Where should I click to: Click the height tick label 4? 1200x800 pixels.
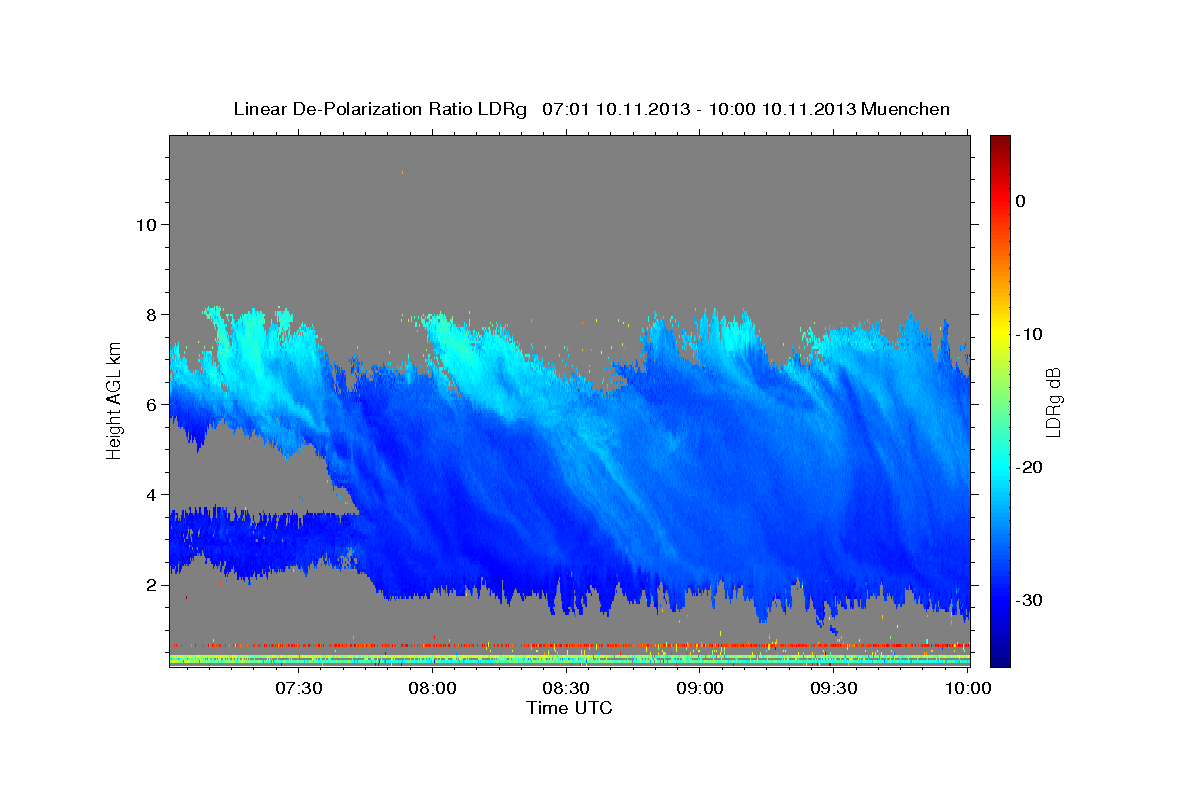pyautogui.click(x=152, y=494)
